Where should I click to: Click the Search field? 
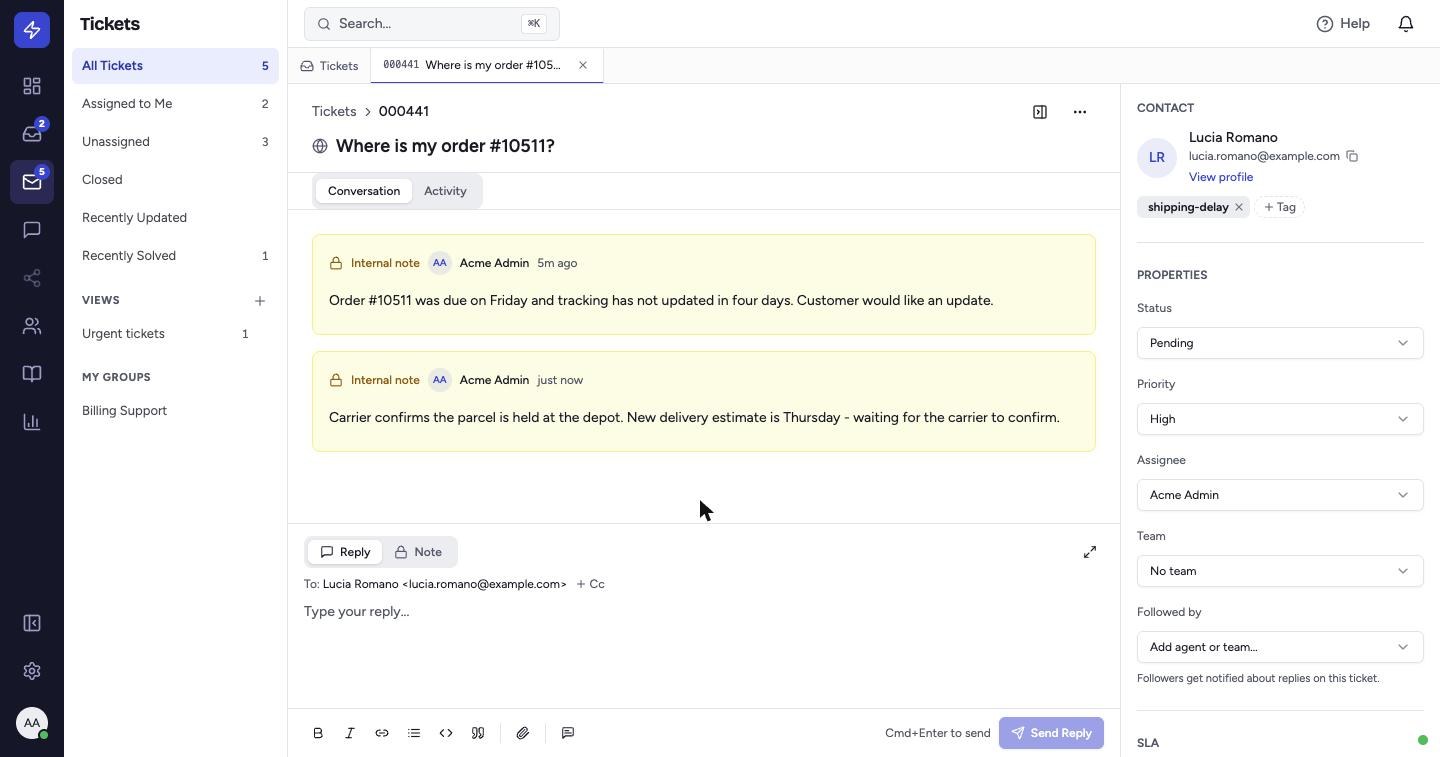point(432,24)
